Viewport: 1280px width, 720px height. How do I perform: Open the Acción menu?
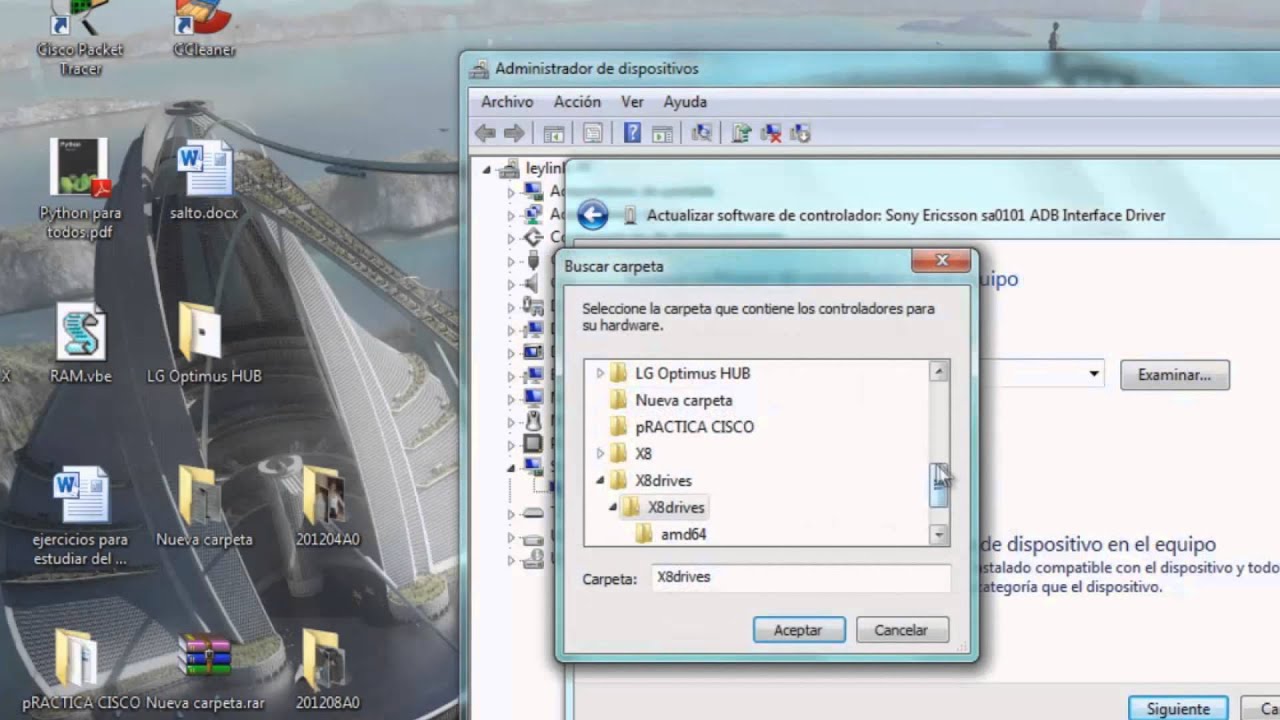577,102
